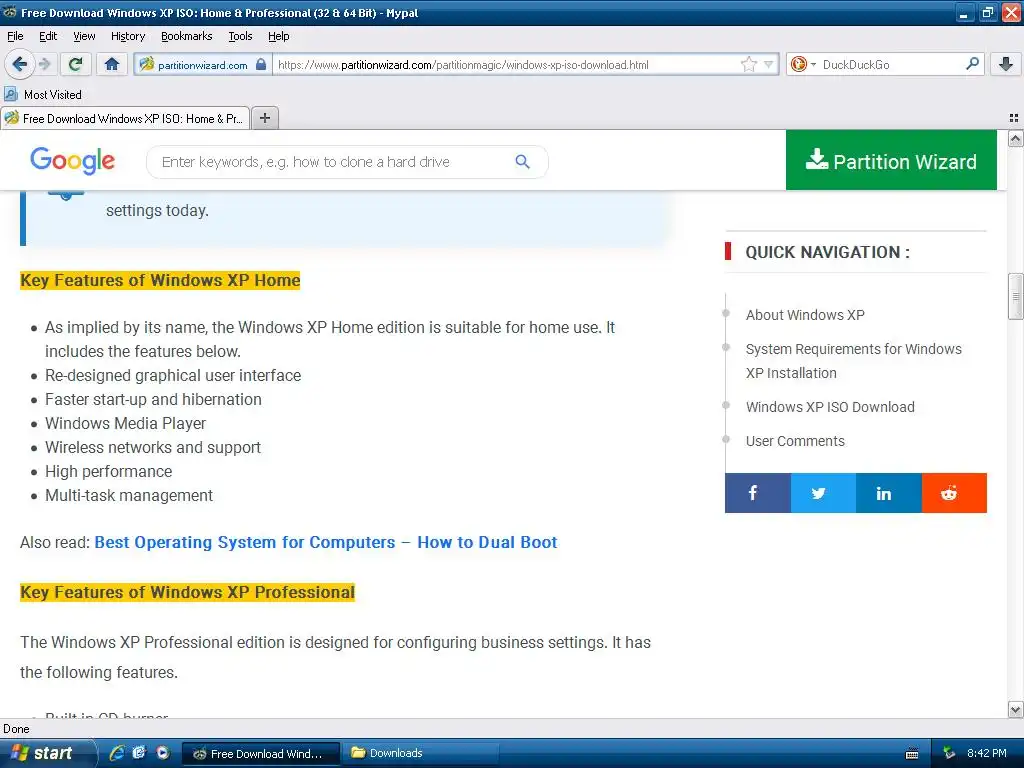1024x768 pixels.
Task: Click the page scrollbar up arrow
Action: (x=1015, y=138)
